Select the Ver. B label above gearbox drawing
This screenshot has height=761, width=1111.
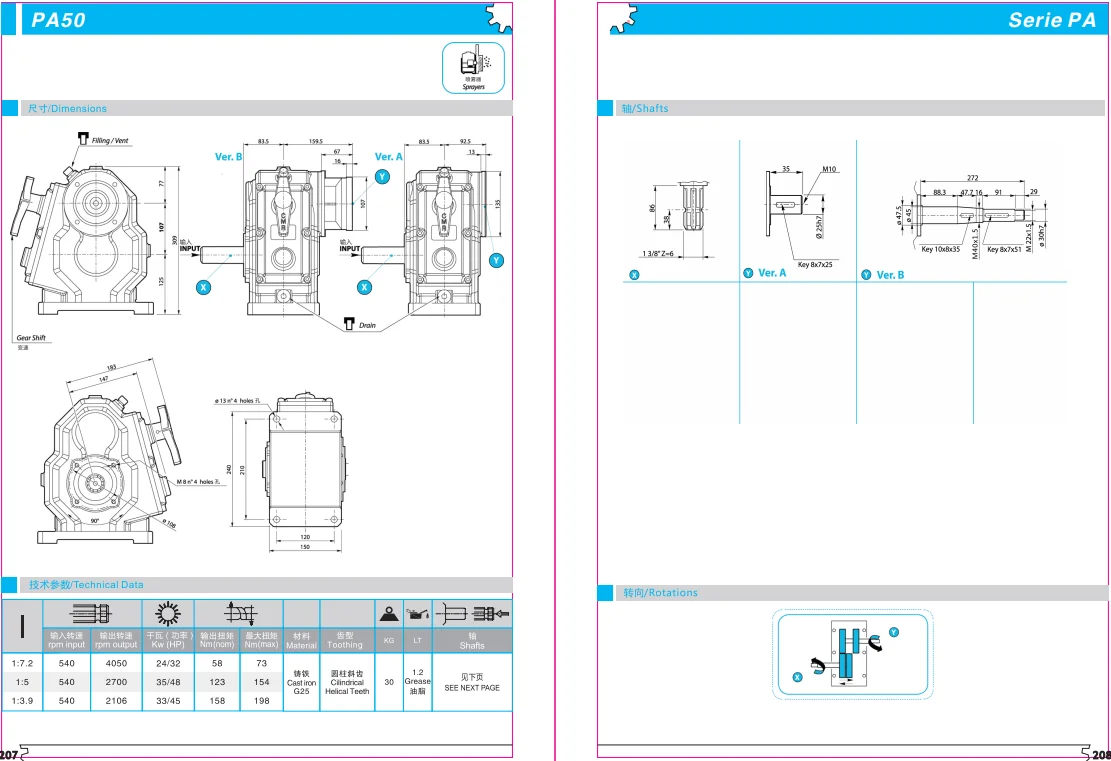point(229,157)
